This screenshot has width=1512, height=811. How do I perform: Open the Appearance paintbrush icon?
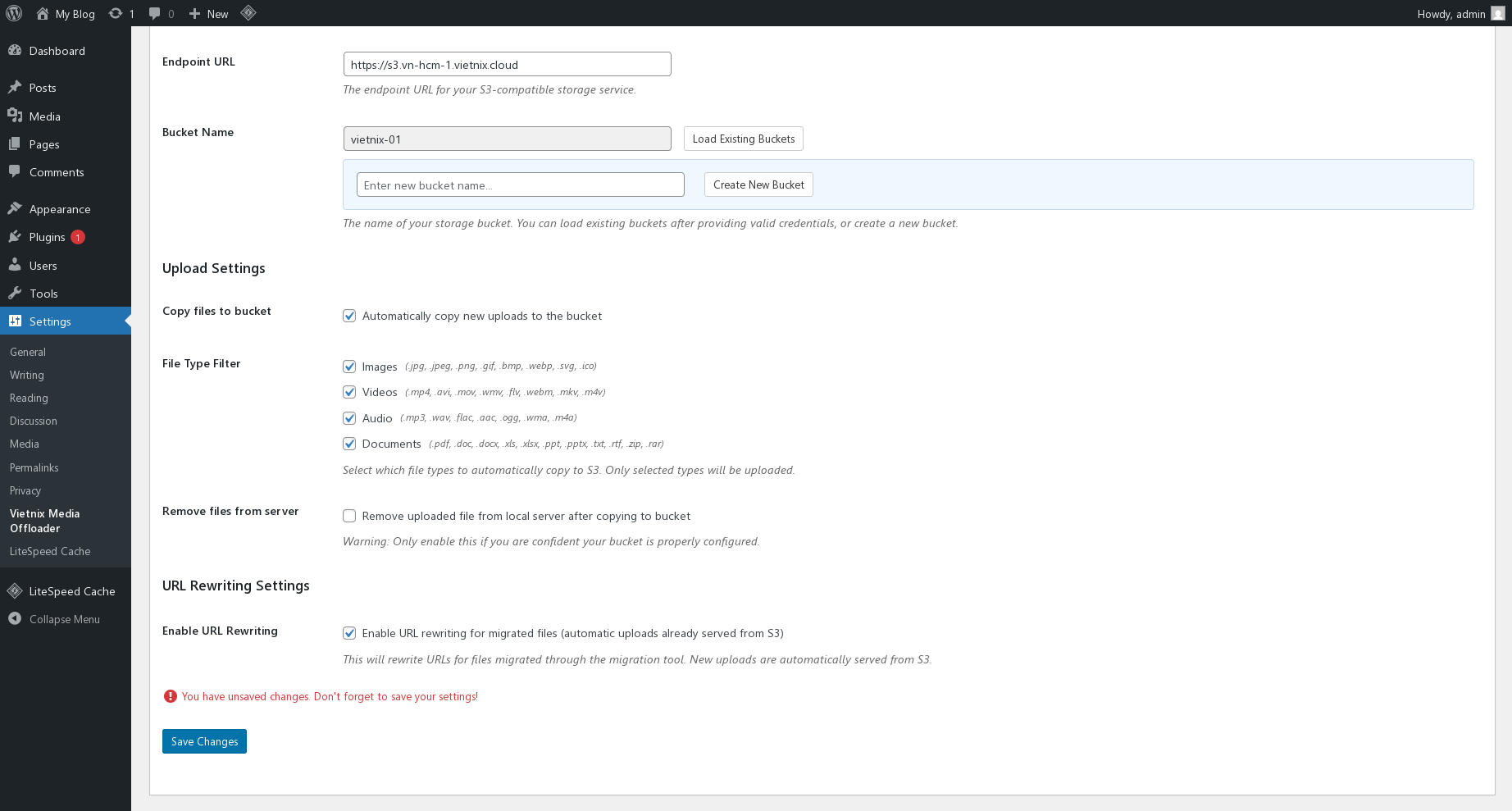16,208
